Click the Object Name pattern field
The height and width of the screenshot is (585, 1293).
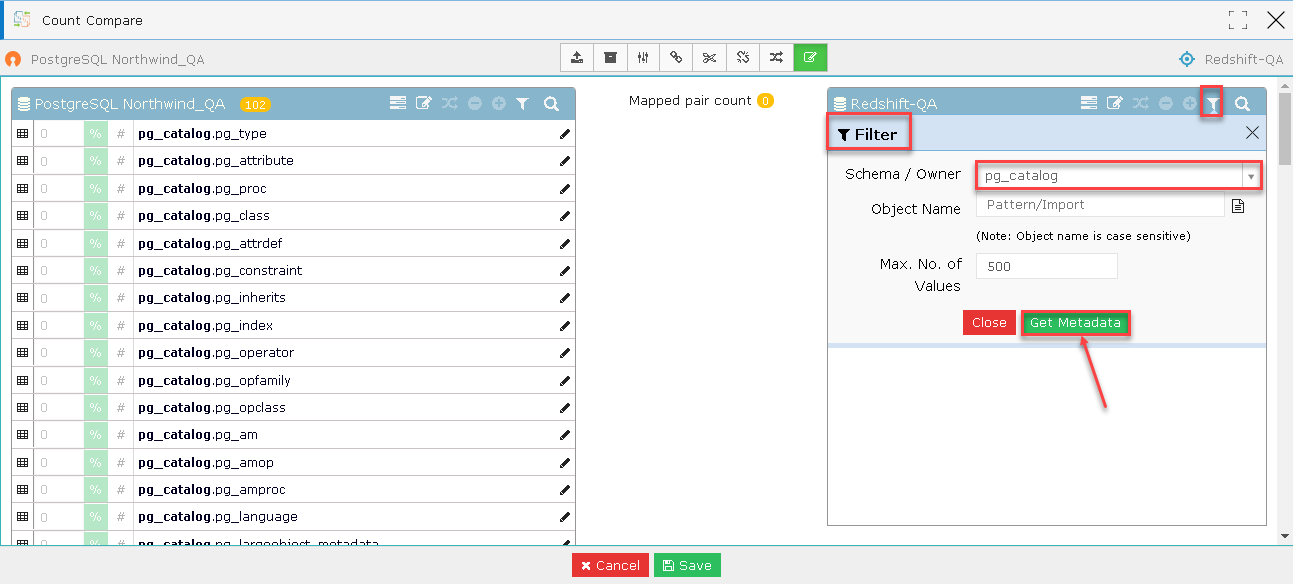tap(1100, 205)
